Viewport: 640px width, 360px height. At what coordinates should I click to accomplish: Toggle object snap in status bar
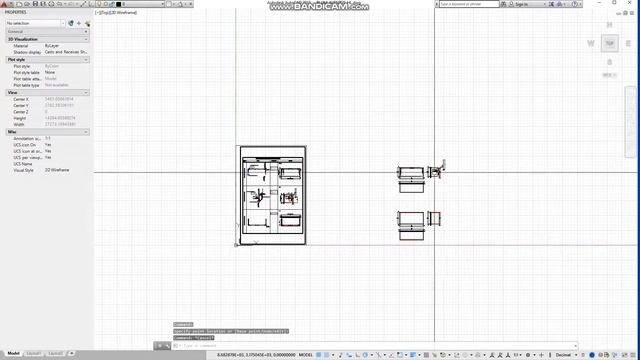tap(400, 355)
